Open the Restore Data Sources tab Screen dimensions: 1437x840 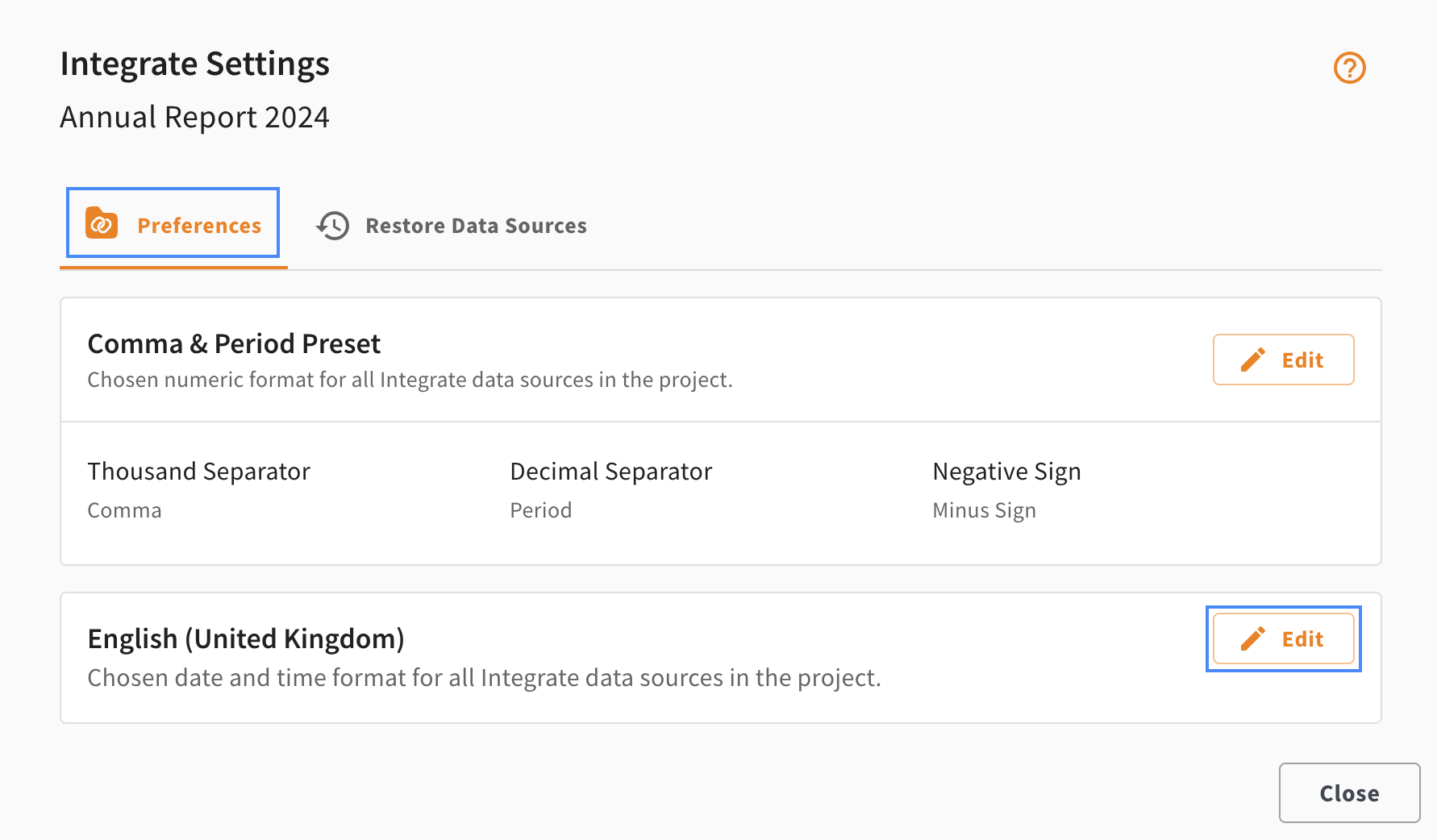[452, 226]
